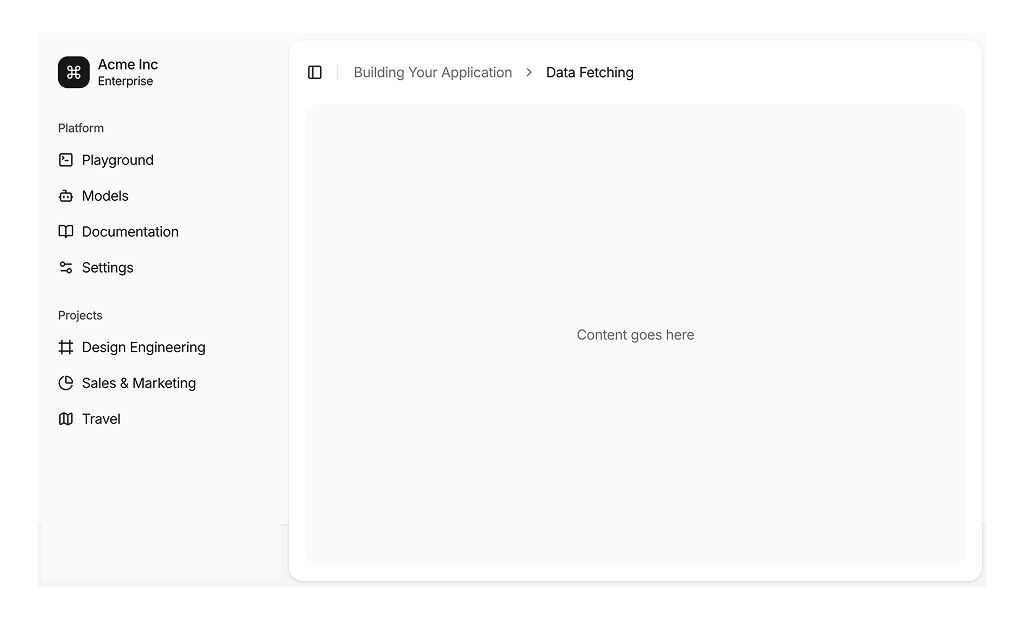Click the Documentation book icon
The height and width of the screenshot is (620, 1024).
pos(66,232)
